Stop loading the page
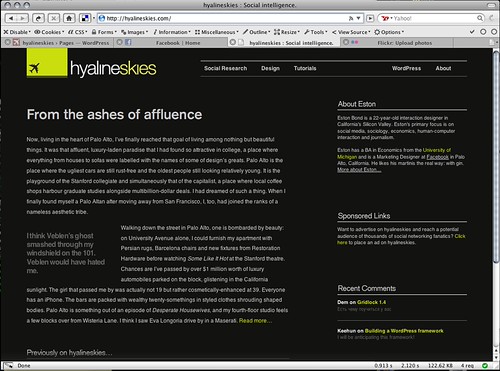Image resolution: width=500 pixels, height=371 pixels. point(54,18)
